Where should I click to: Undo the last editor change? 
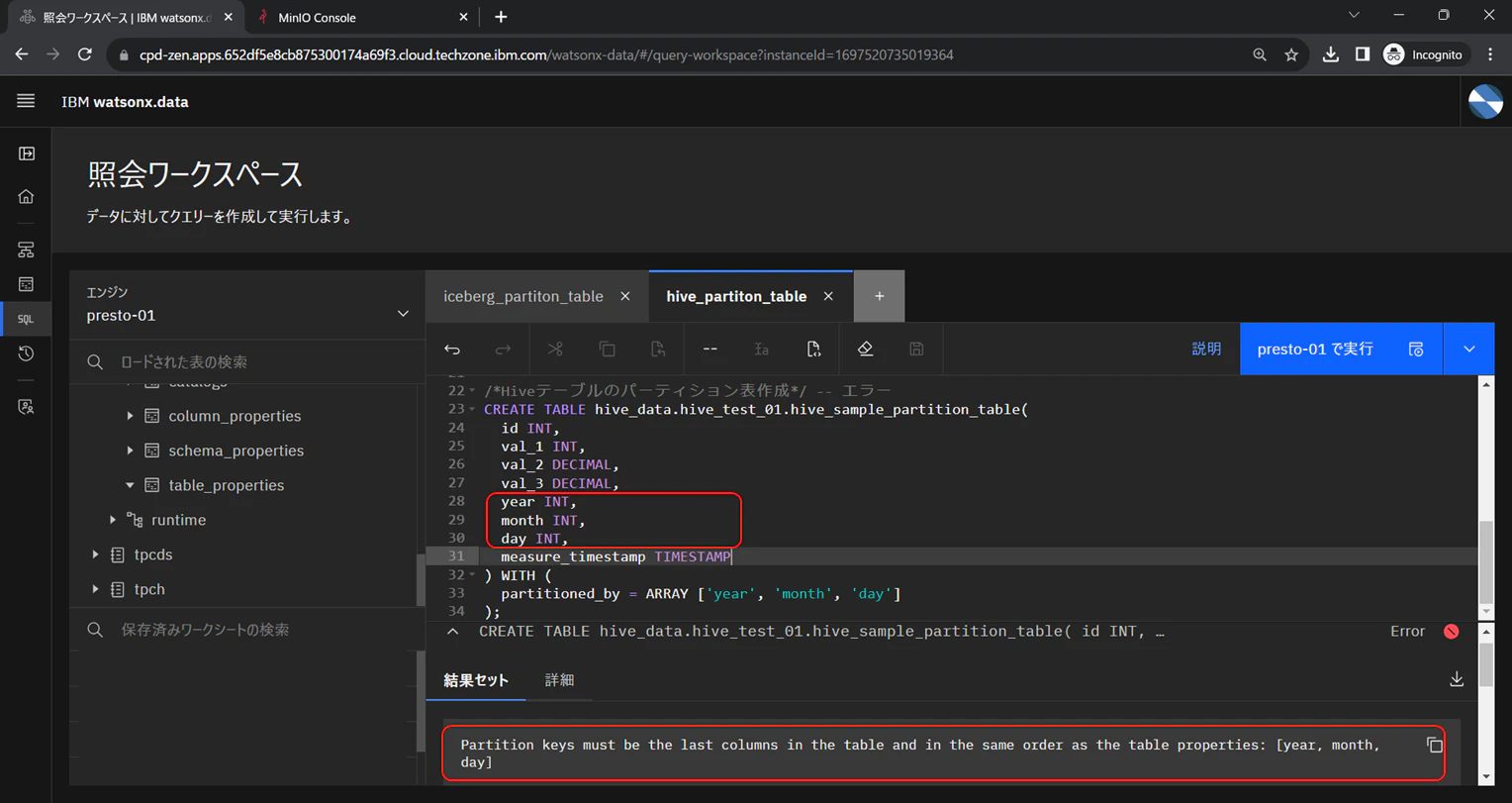pyautogui.click(x=452, y=349)
